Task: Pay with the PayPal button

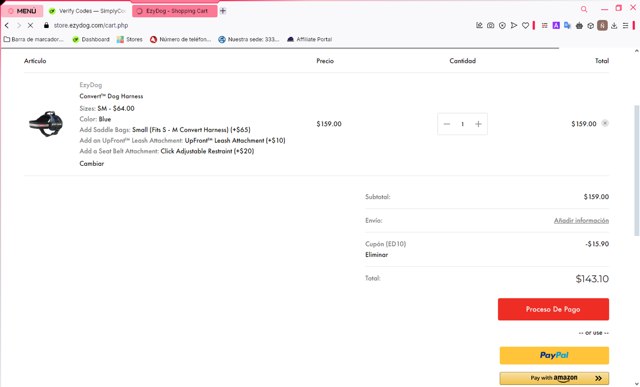Action: [554, 355]
